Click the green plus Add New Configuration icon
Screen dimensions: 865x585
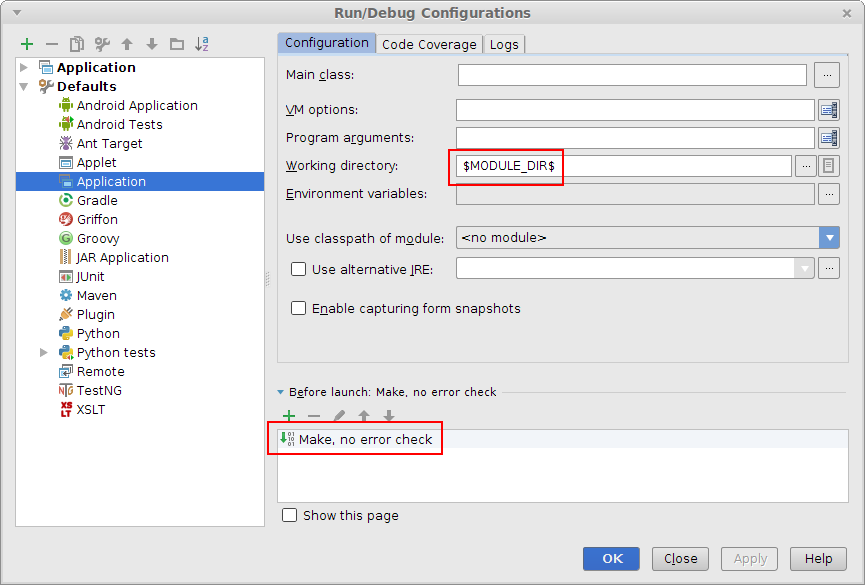pos(27,44)
